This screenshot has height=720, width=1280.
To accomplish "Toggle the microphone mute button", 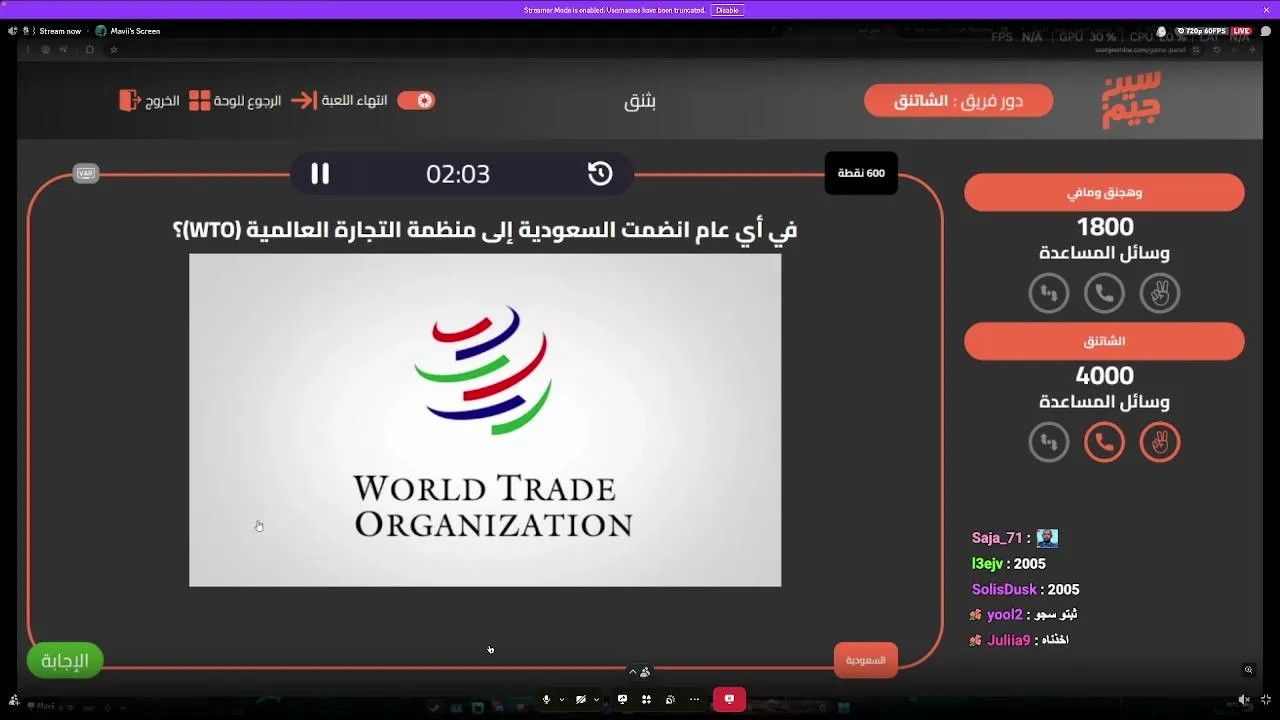I will [x=546, y=699].
